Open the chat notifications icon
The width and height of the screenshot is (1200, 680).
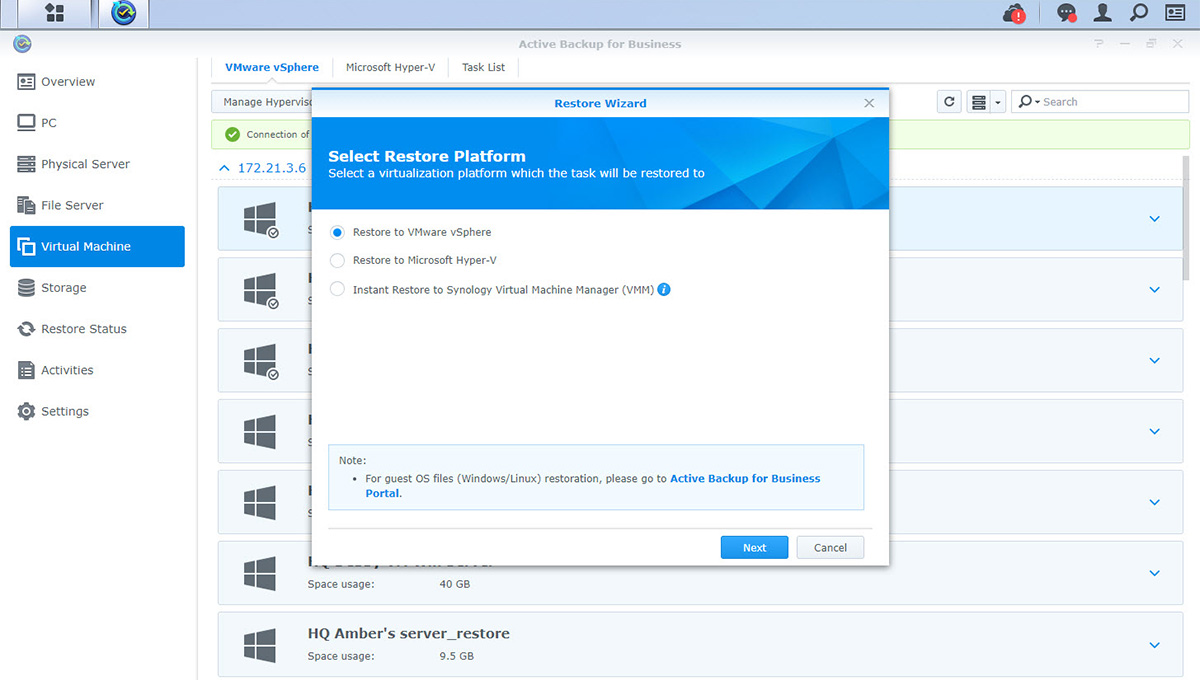[x=1066, y=14]
